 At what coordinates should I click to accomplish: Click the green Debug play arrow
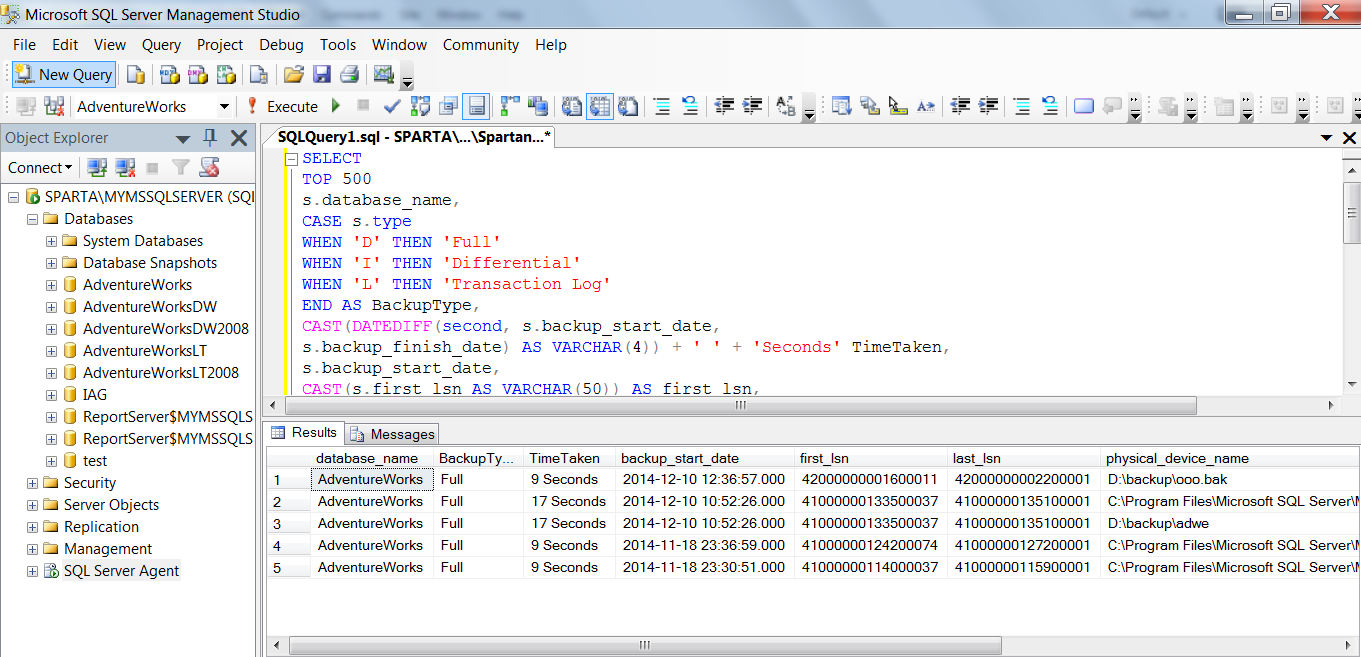coord(336,106)
